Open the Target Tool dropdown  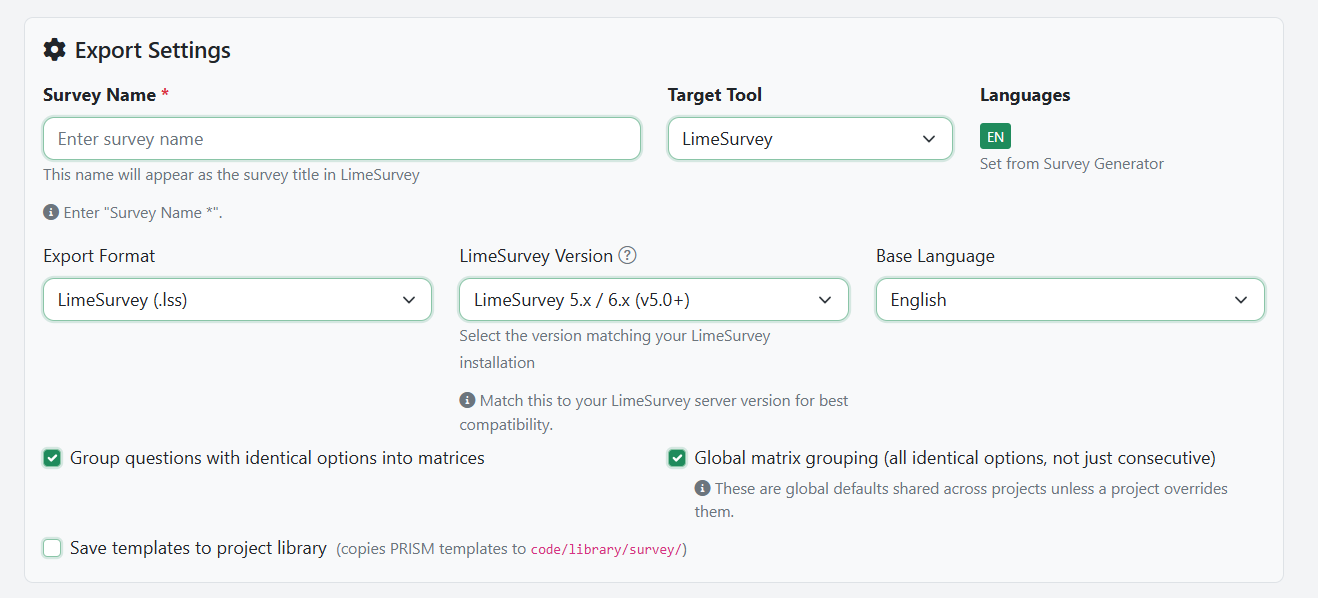[810, 139]
